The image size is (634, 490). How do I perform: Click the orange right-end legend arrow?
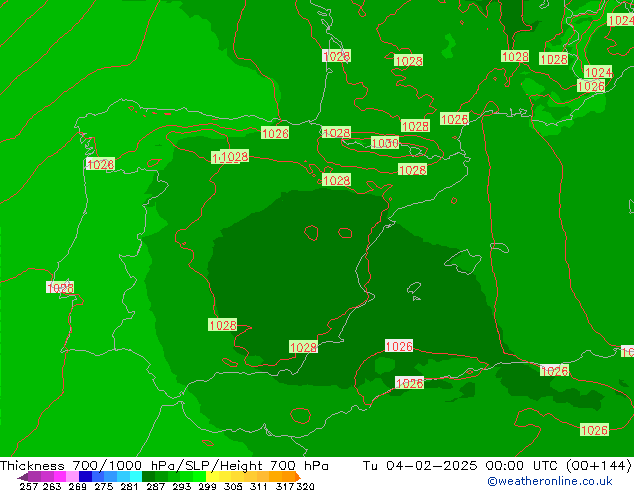click(298, 477)
